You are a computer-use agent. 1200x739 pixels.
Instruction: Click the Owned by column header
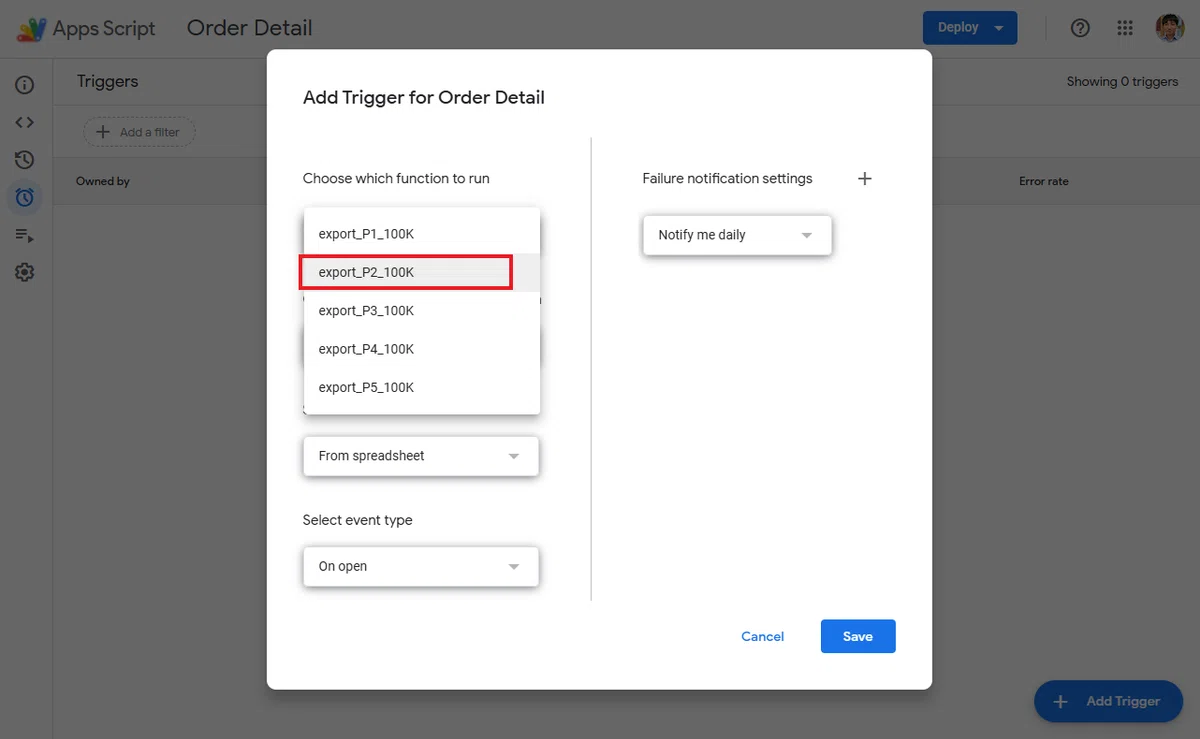pos(103,181)
